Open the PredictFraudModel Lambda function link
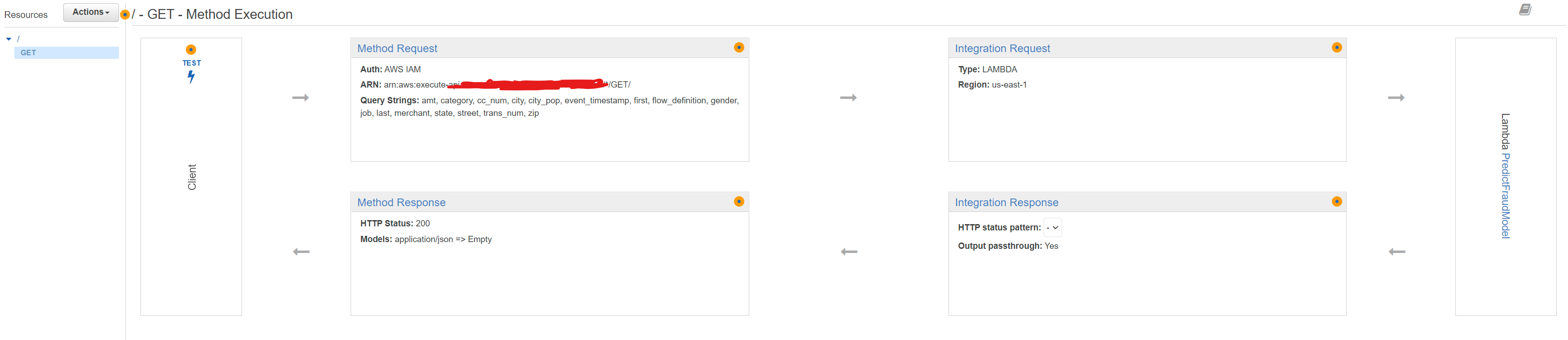Viewport: 1568px width, 340px height. click(1505, 195)
